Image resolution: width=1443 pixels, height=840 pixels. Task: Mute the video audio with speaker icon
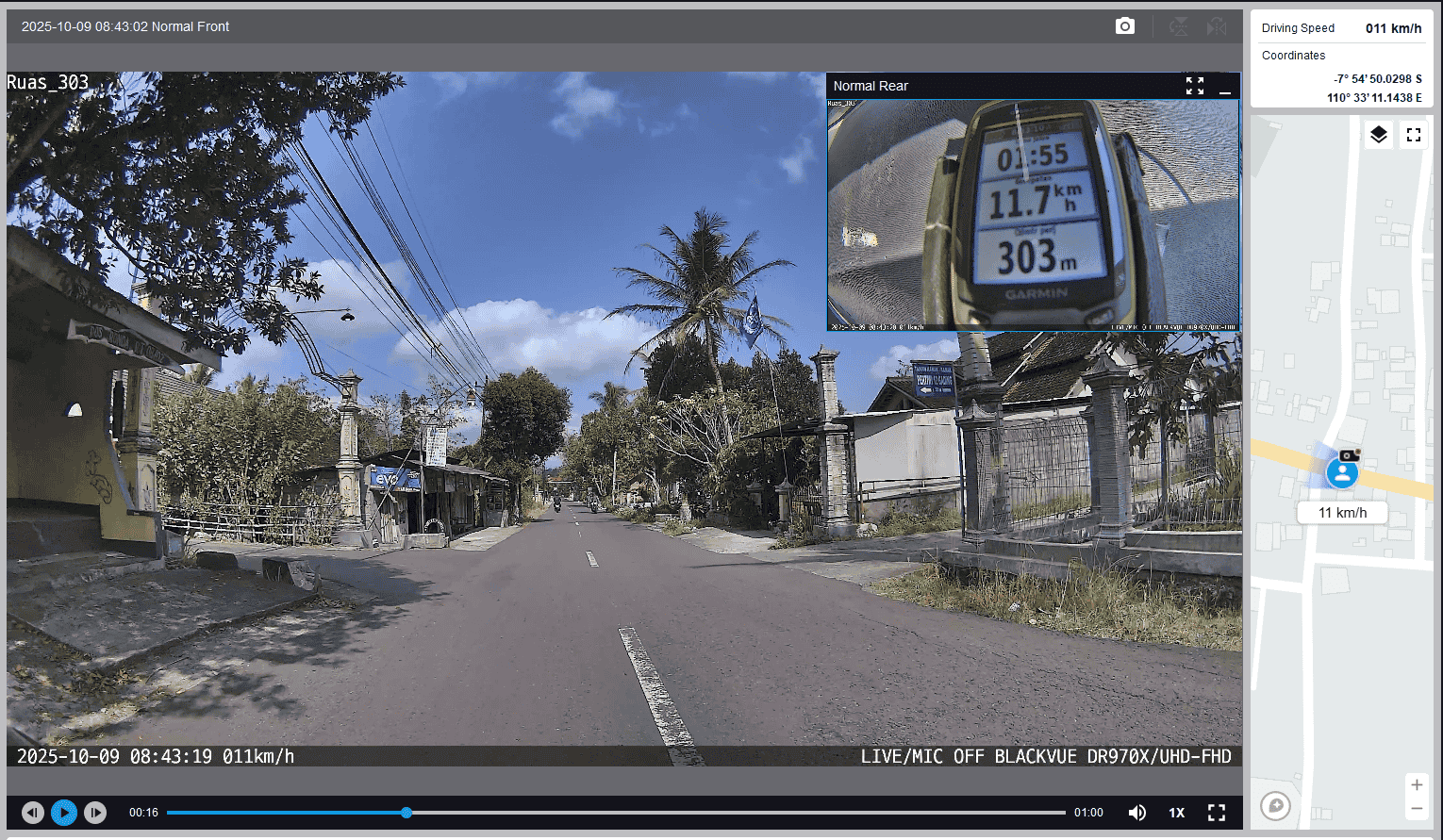coord(1137,813)
